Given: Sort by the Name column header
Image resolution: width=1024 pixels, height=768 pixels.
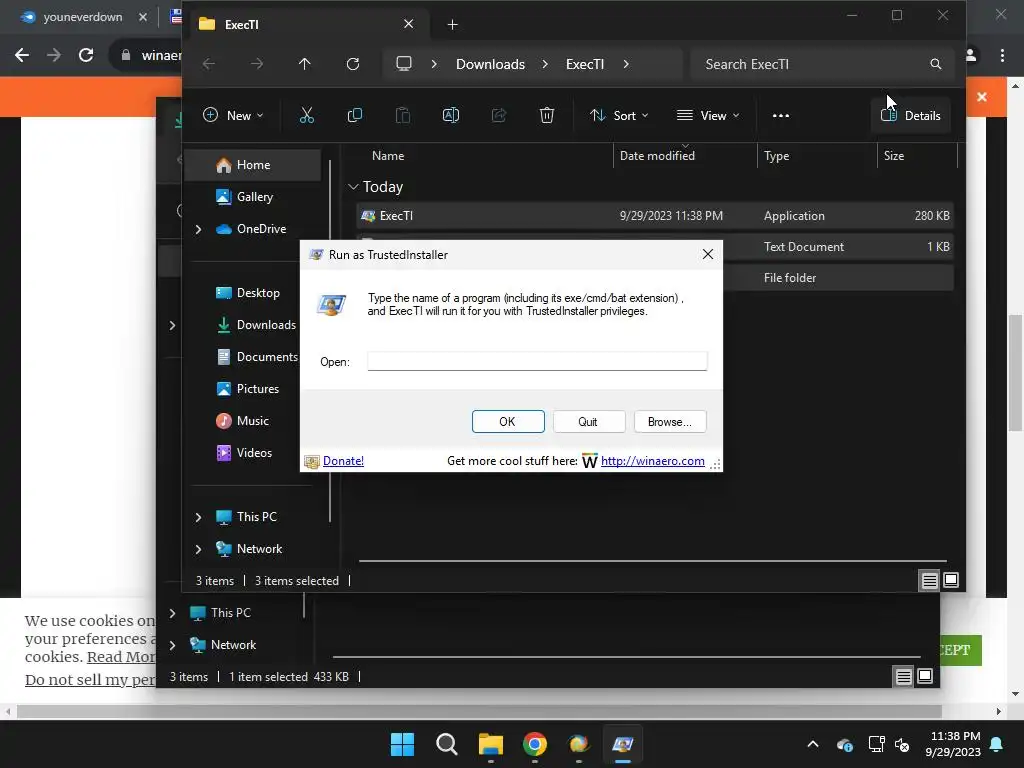Looking at the screenshot, I should click(388, 156).
